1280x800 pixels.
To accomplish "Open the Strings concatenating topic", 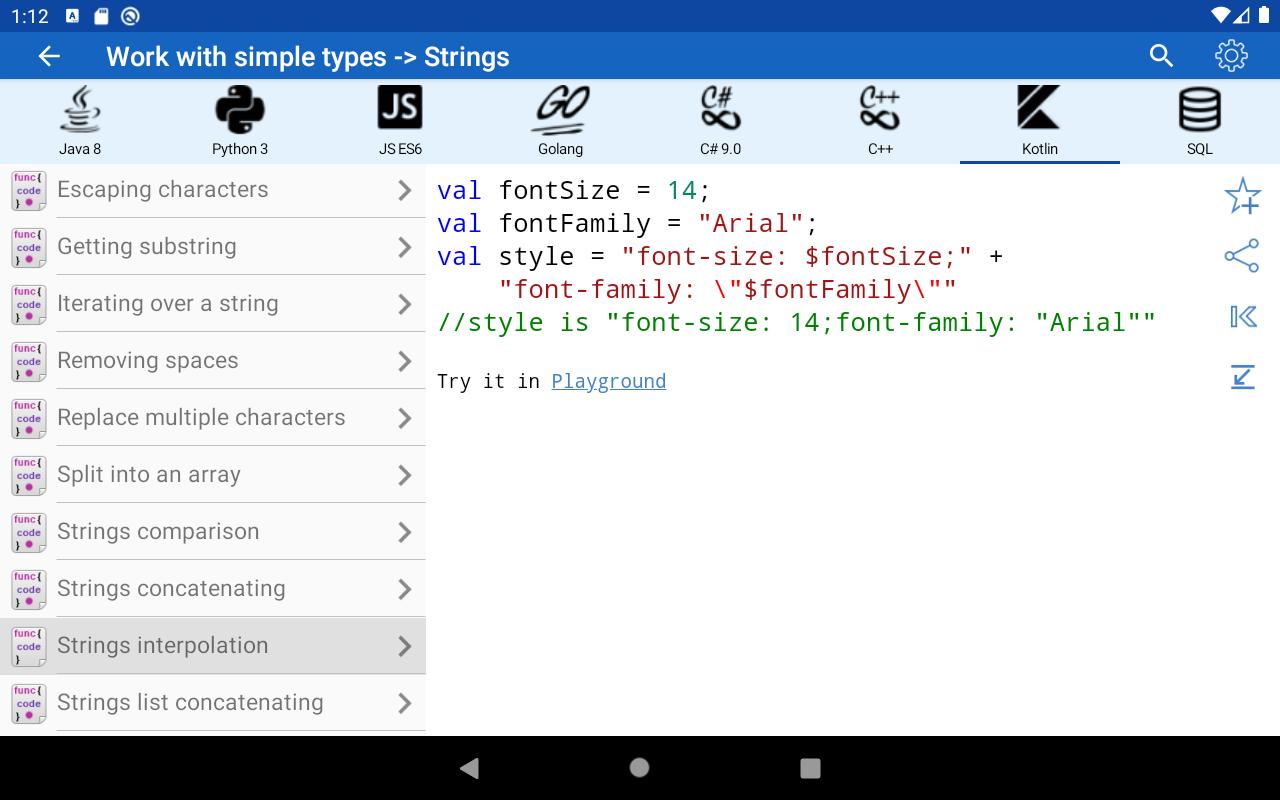I will coord(213,589).
